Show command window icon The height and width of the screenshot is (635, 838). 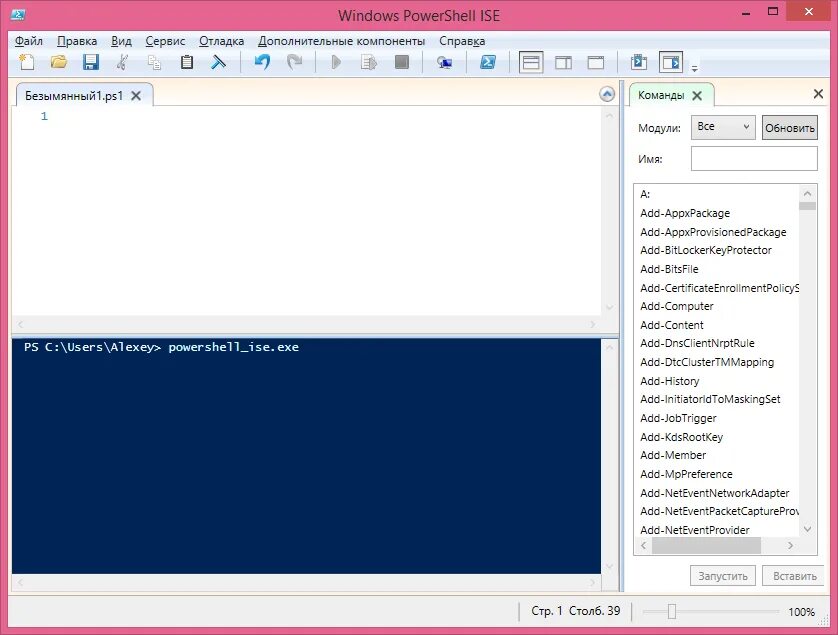point(639,63)
